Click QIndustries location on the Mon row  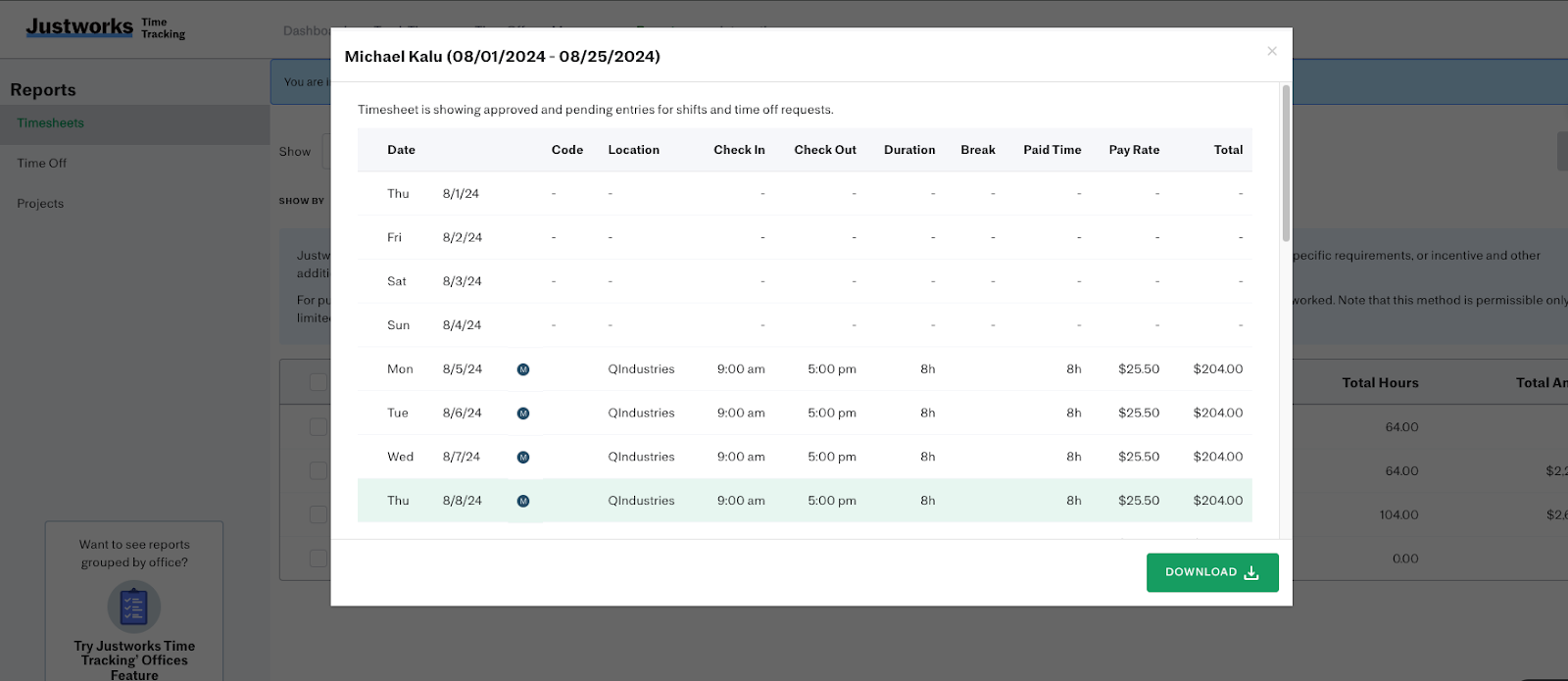tap(641, 369)
